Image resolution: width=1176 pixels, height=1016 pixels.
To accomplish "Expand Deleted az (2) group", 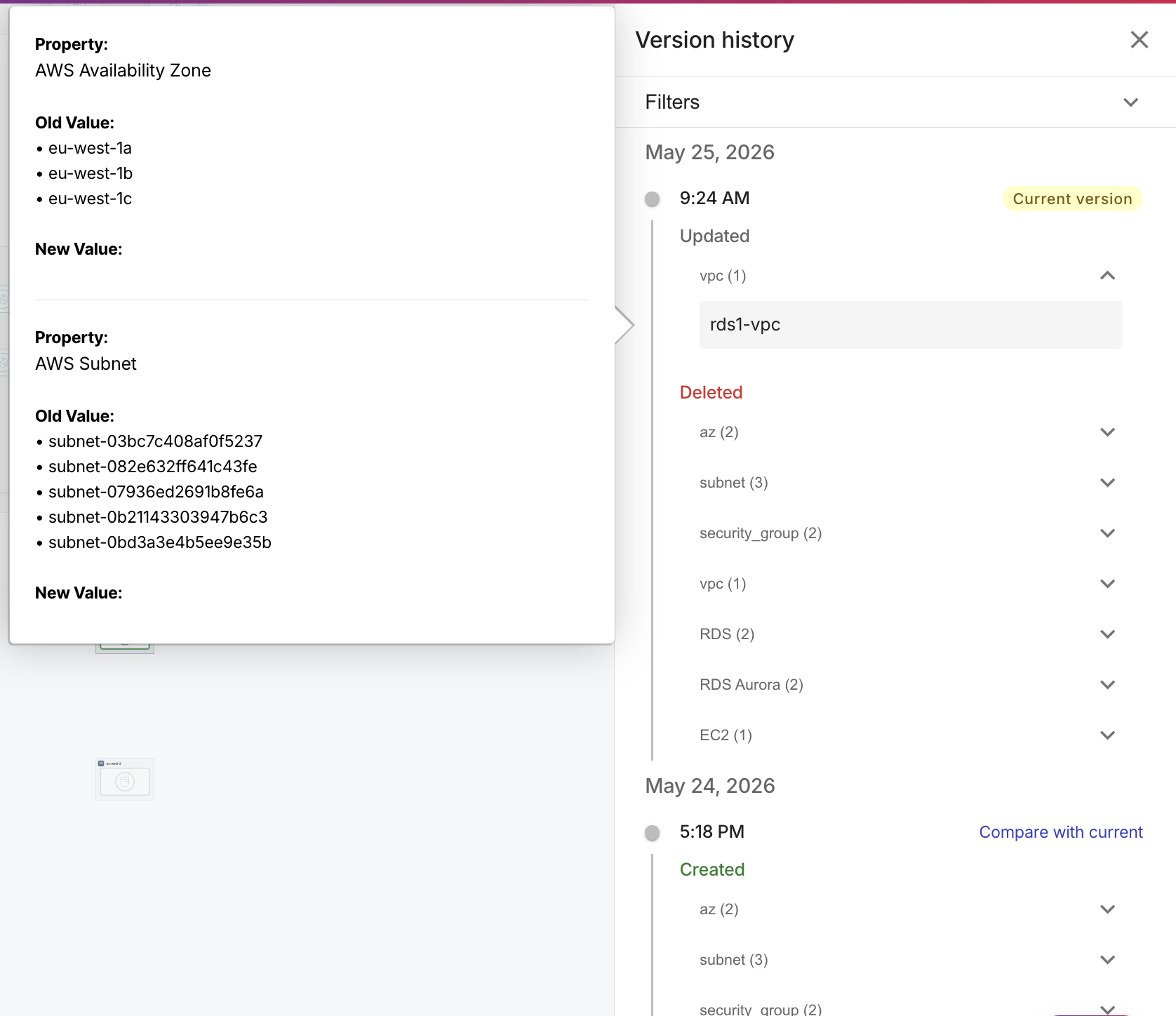I will tap(1107, 432).
